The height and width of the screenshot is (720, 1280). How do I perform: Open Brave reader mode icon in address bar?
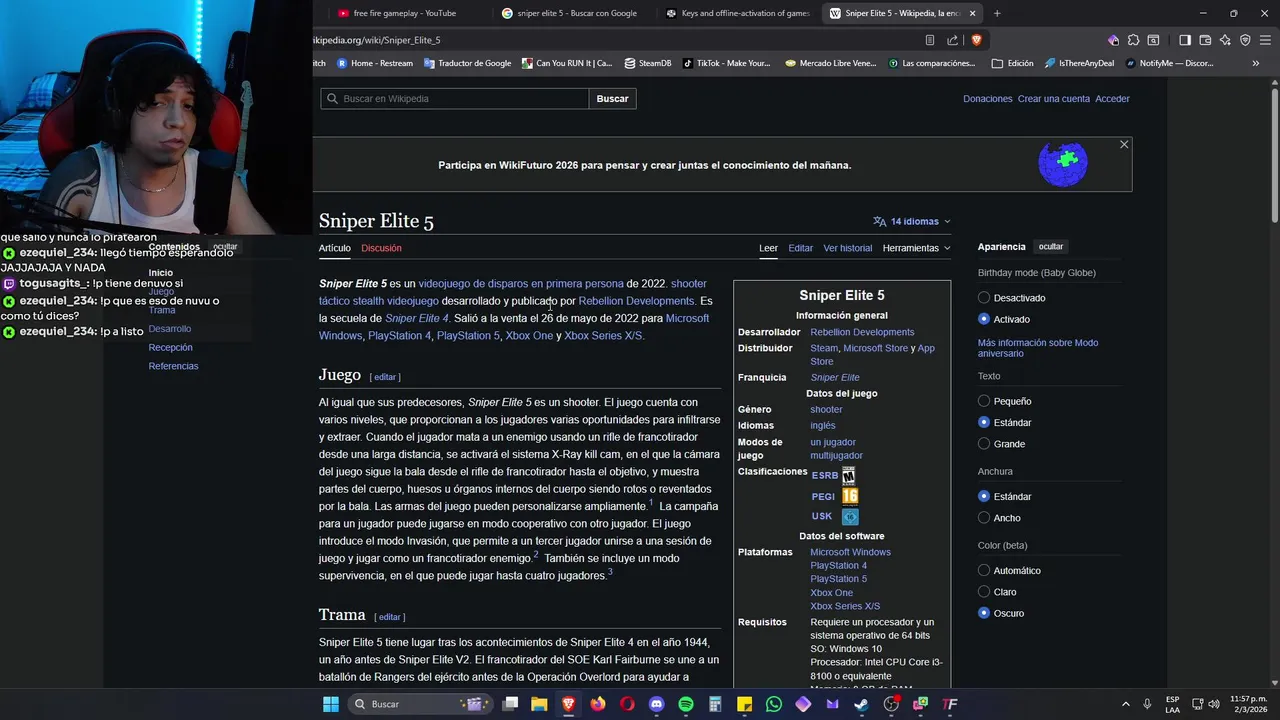(930, 40)
